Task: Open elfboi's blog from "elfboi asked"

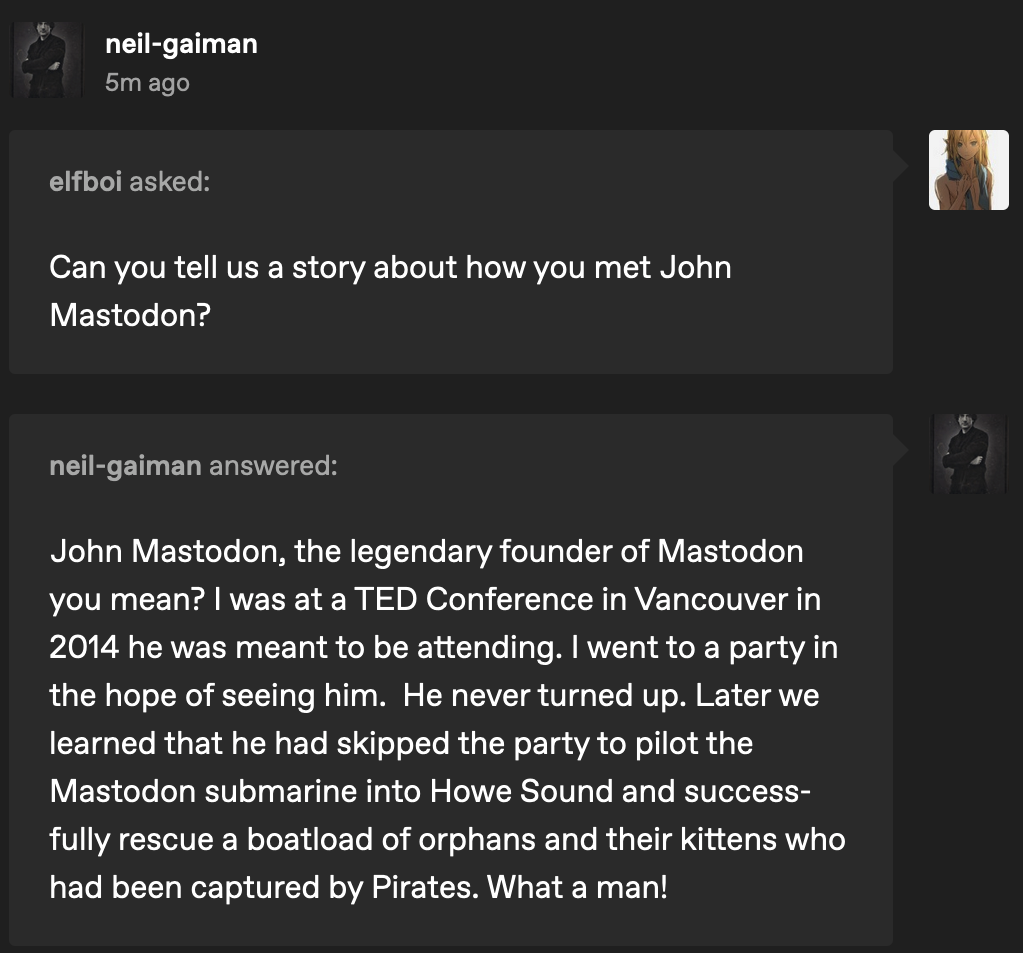Action: tap(85, 182)
